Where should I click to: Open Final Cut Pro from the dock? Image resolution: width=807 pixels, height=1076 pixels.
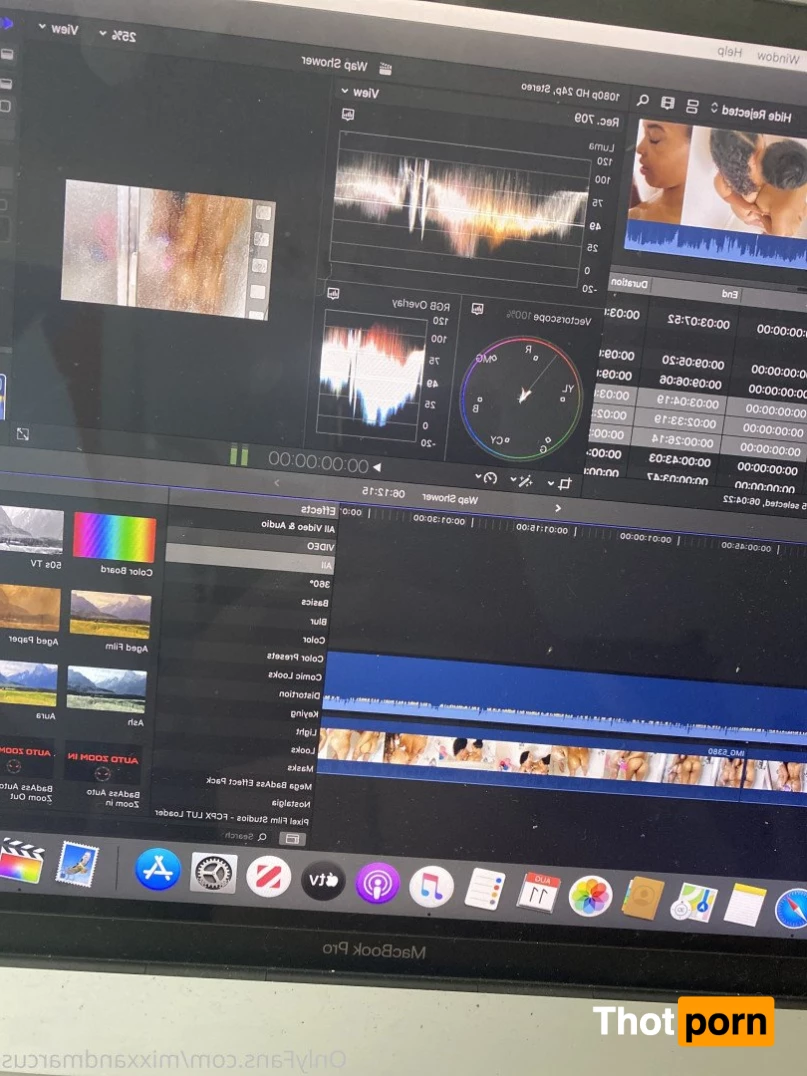pos(20,860)
